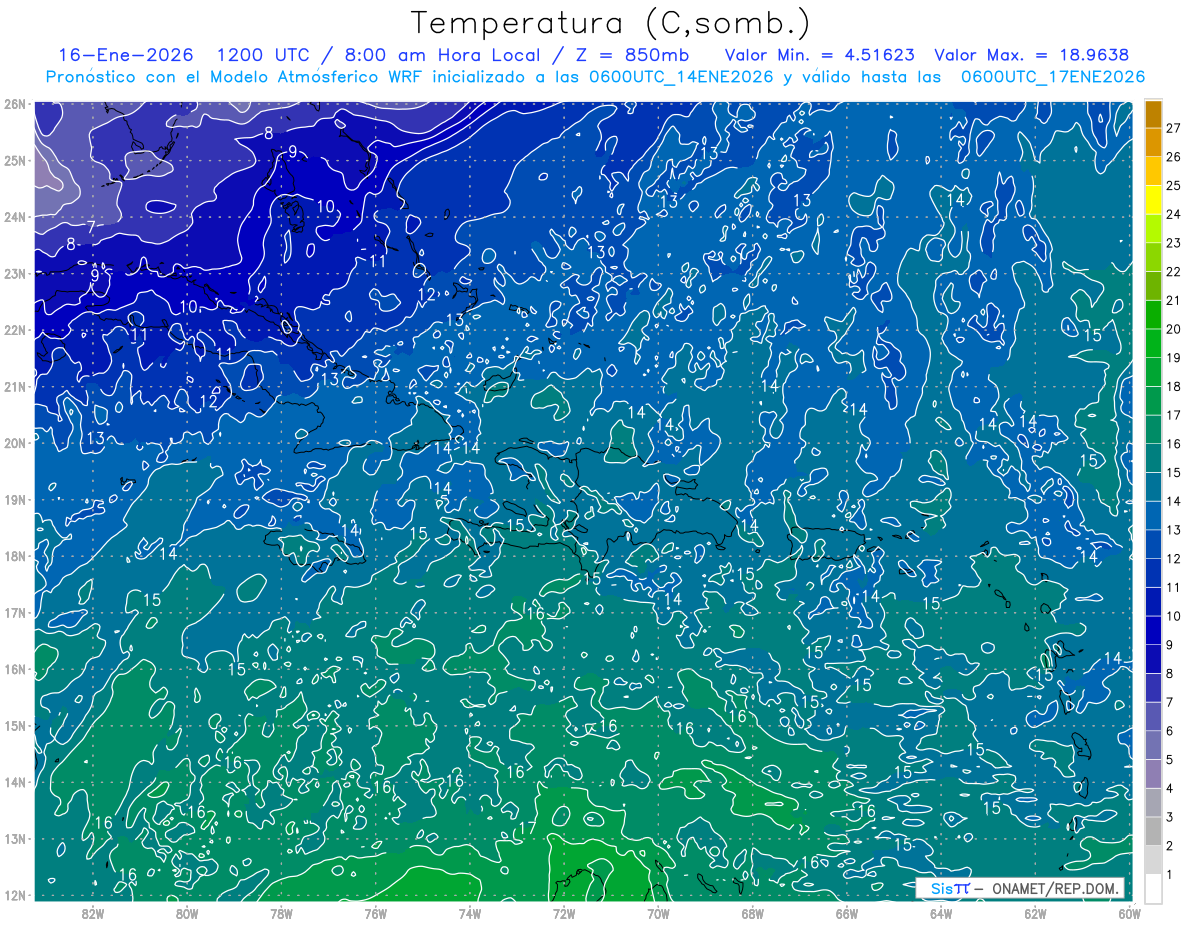This screenshot has height=927, width=1200.
Task: Click the '68W' longitude label
Action: [752, 913]
